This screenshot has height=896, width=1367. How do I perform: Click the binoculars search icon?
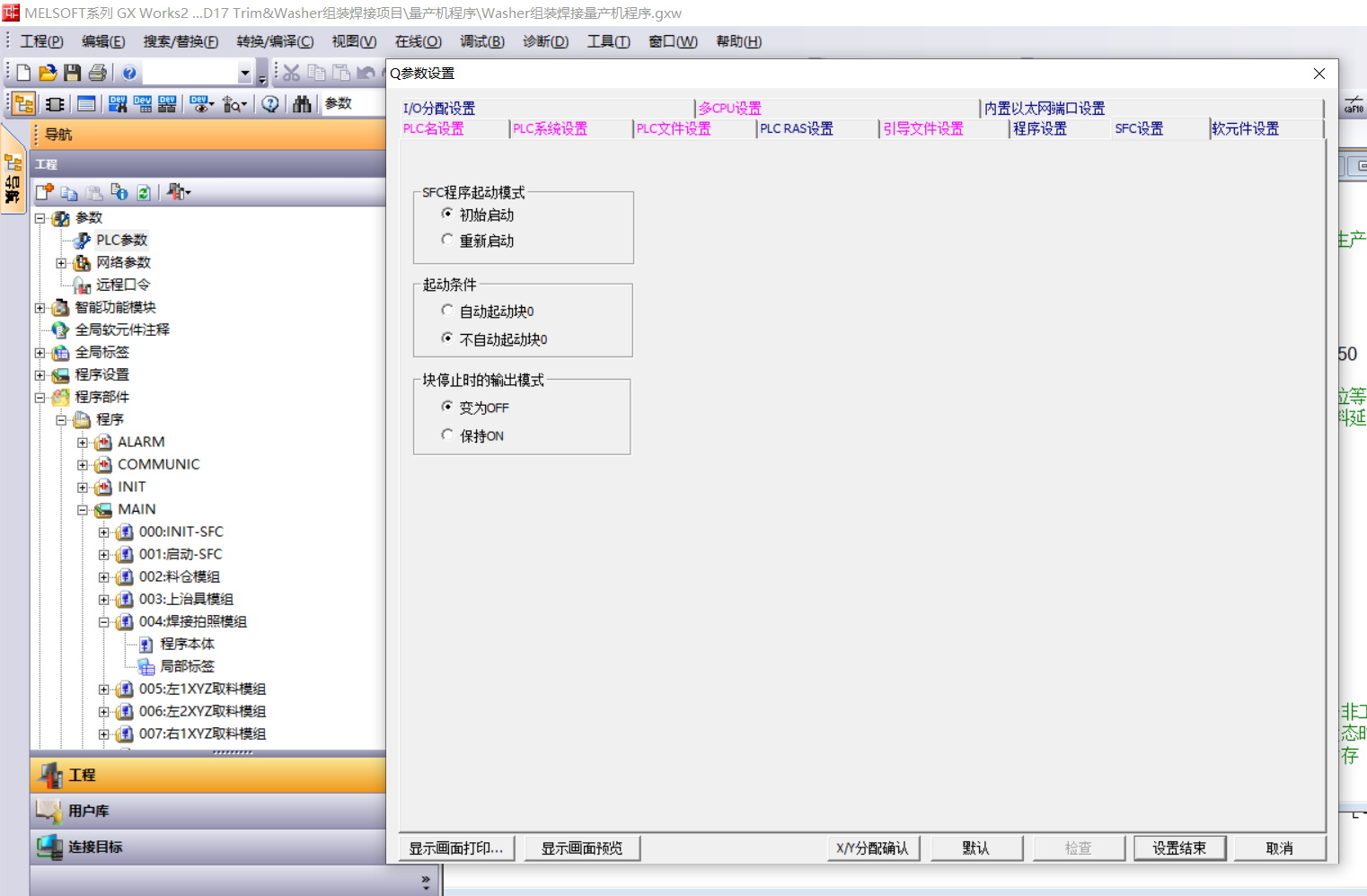coord(302,104)
